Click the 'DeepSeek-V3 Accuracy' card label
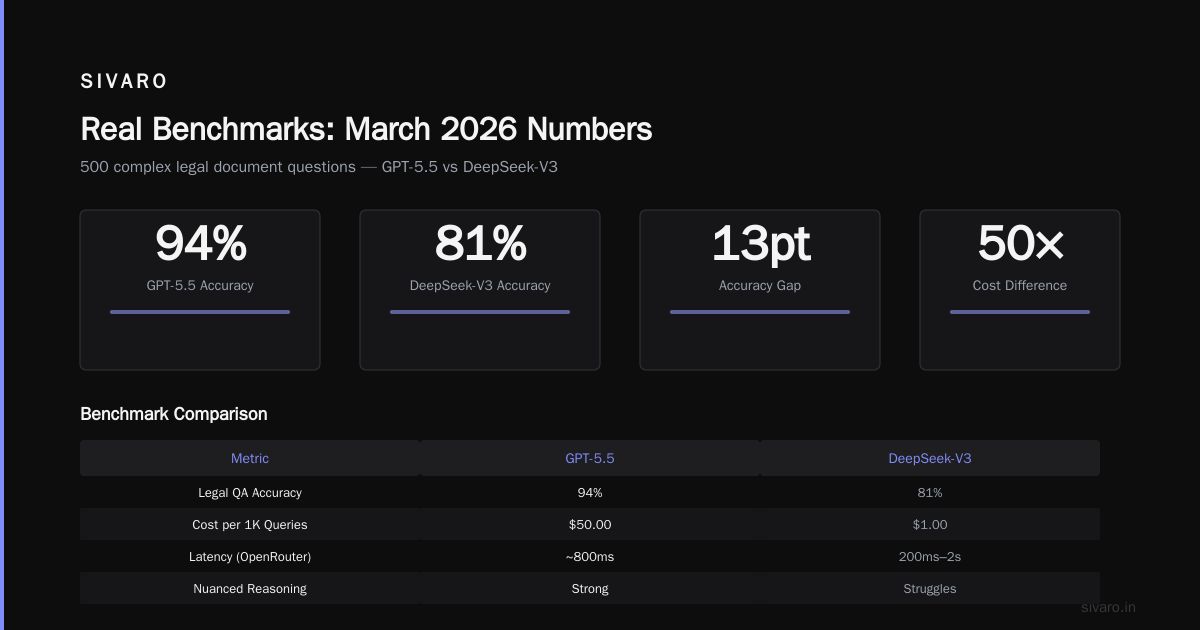This screenshot has width=1200, height=630. [x=480, y=285]
